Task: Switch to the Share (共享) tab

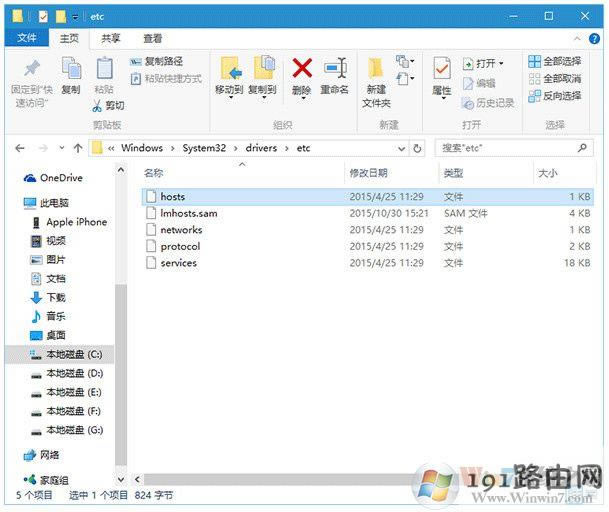Action: click(111, 38)
